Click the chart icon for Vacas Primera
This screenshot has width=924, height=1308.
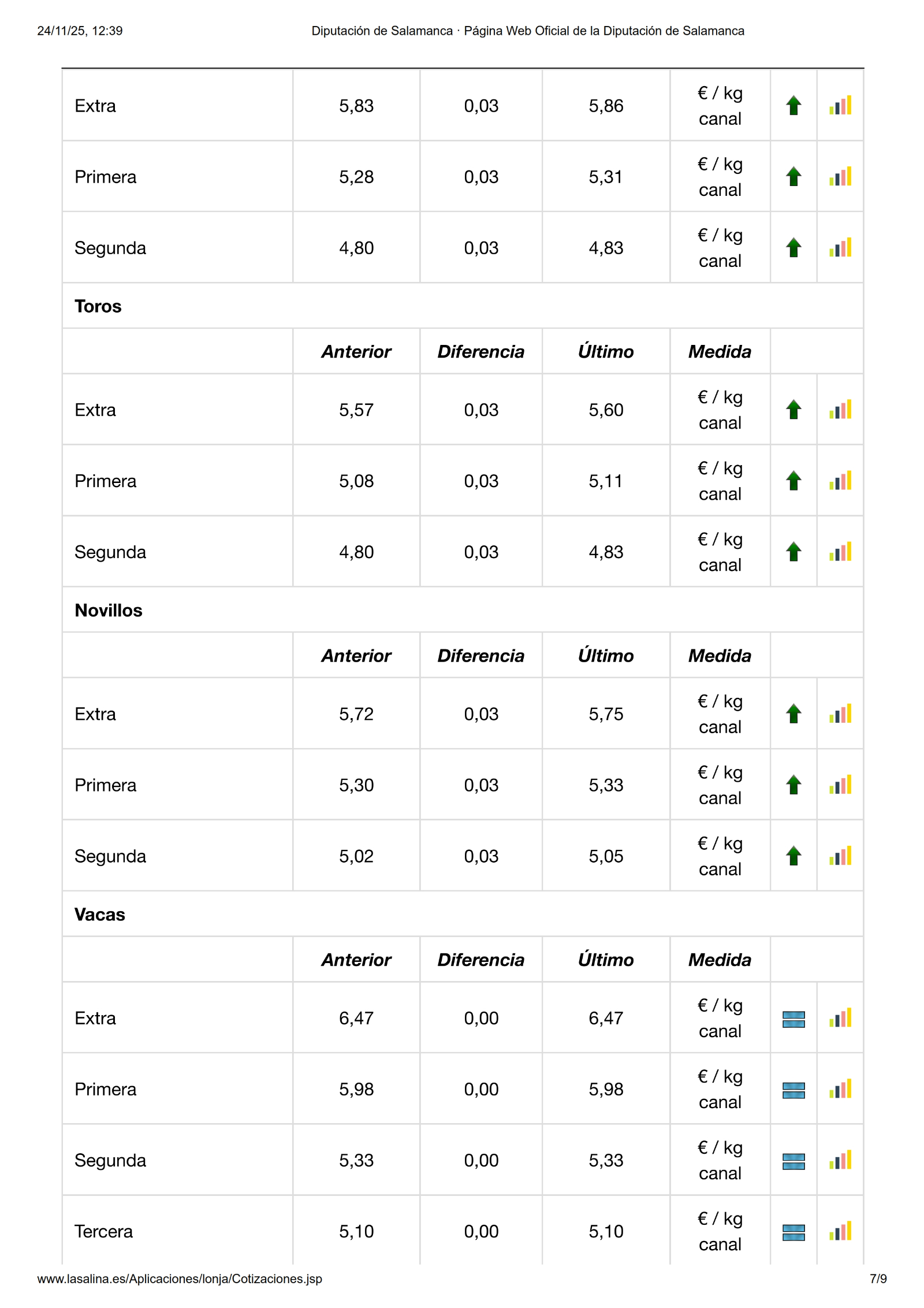pyautogui.click(x=840, y=1089)
